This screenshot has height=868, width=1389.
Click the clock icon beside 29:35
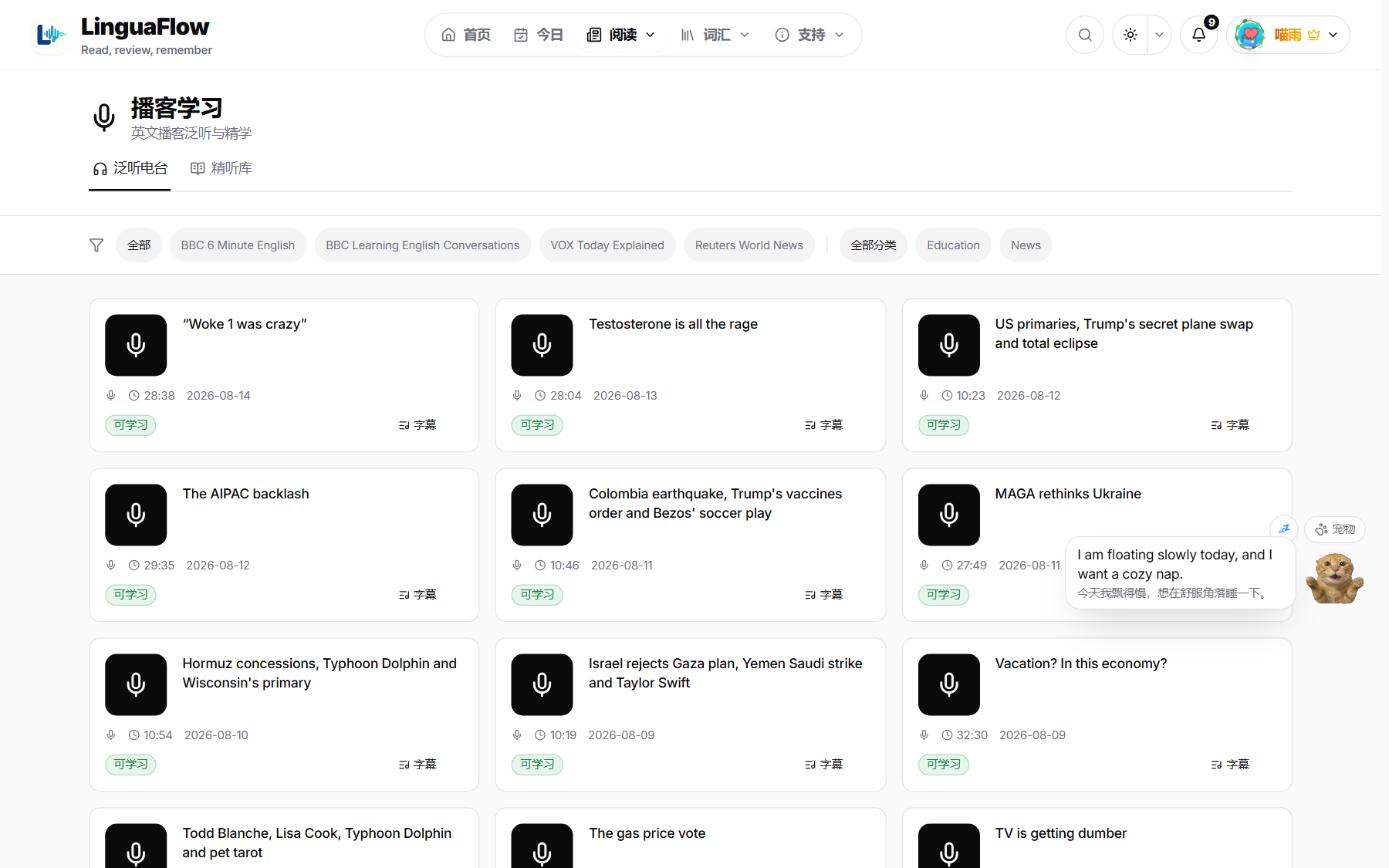click(134, 566)
